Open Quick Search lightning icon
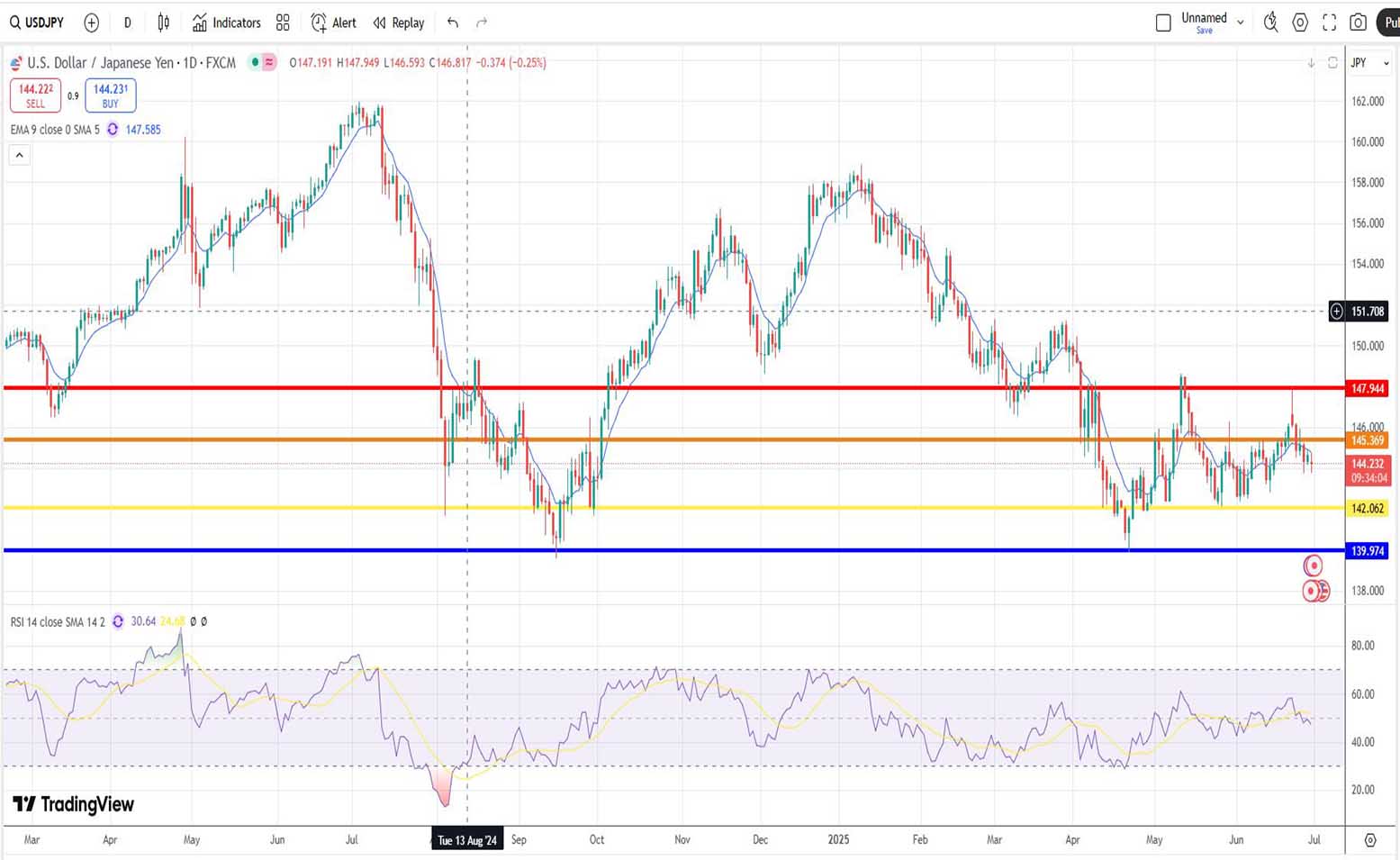 1270,23
